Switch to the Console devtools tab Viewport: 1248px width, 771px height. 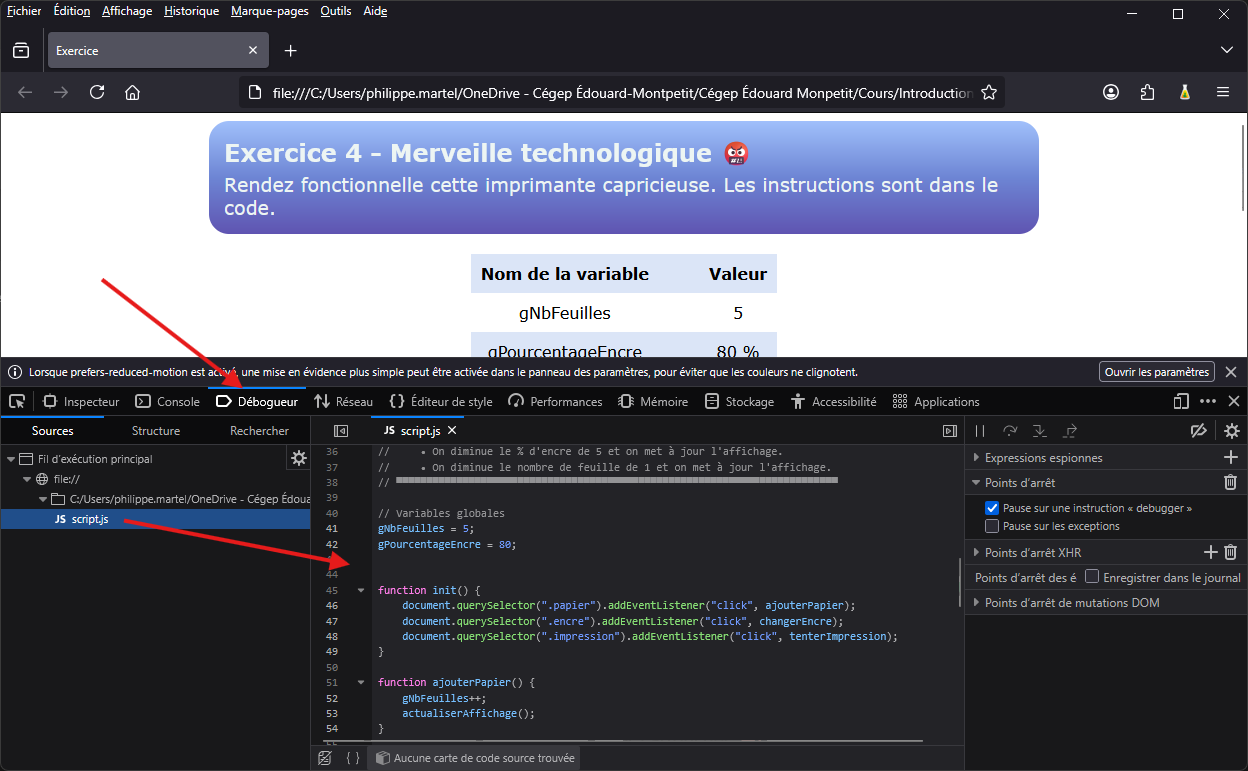coord(167,401)
